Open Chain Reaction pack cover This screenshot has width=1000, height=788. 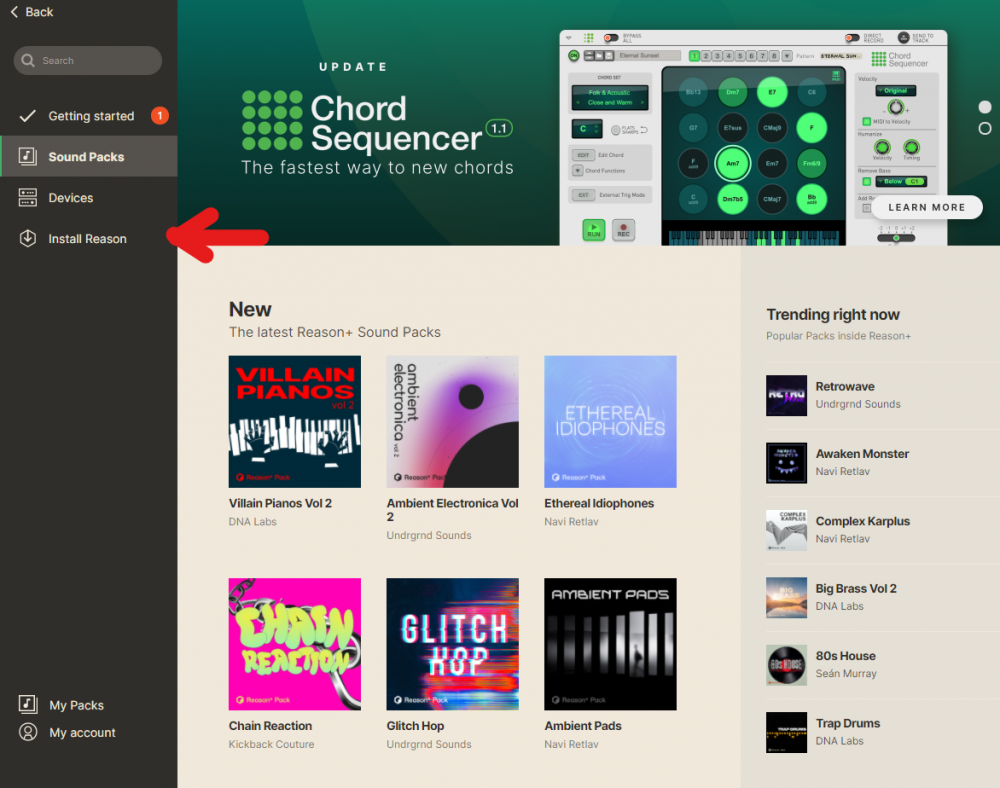[x=295, y=644]
